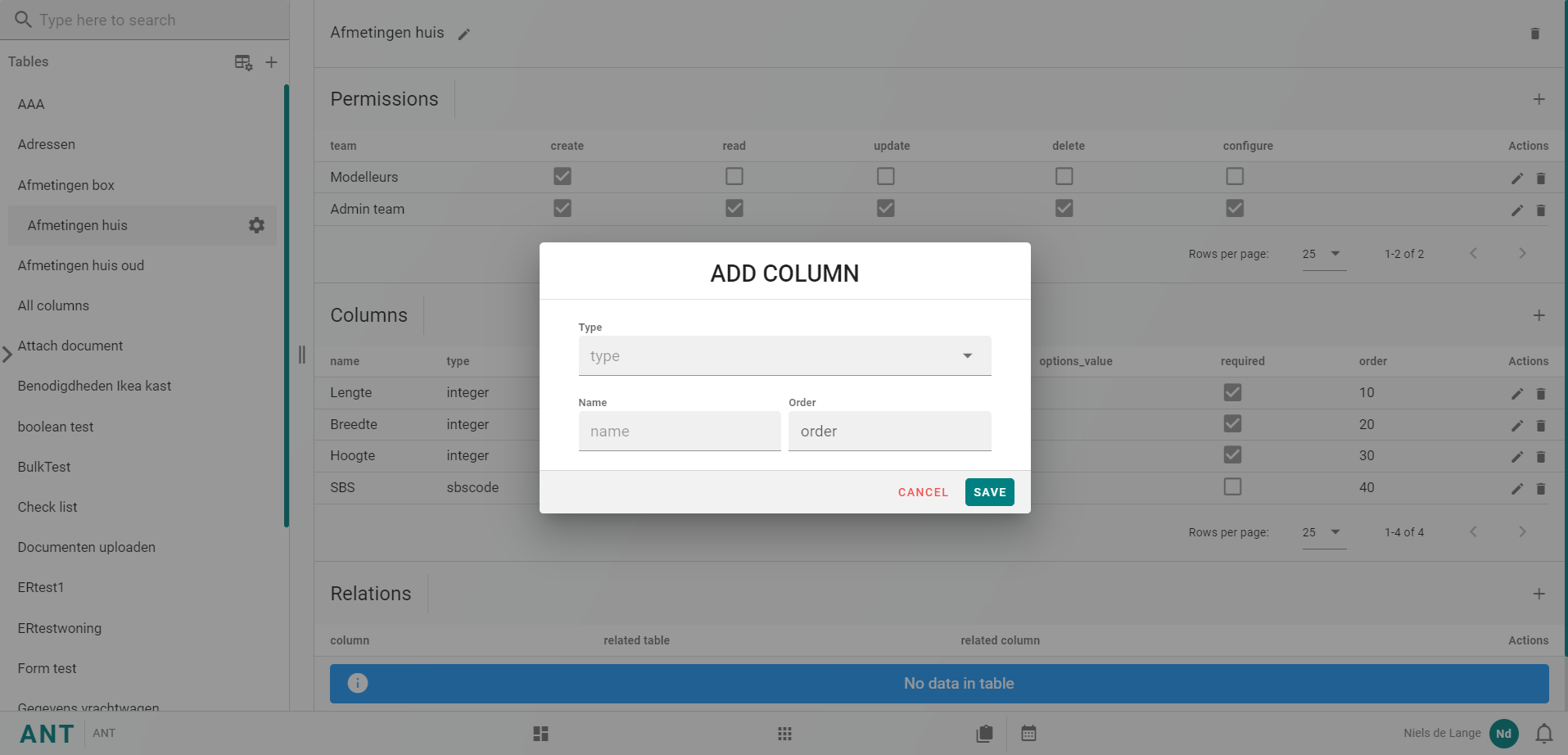This screenshot has height=755, width=1568.
Task: Click the table settings icon beside Tables
Action: pos(243,62)
